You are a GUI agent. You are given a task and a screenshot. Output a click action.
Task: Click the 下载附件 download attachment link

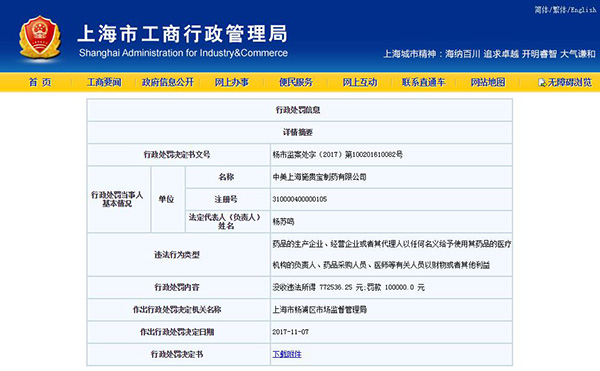(287, 354)
